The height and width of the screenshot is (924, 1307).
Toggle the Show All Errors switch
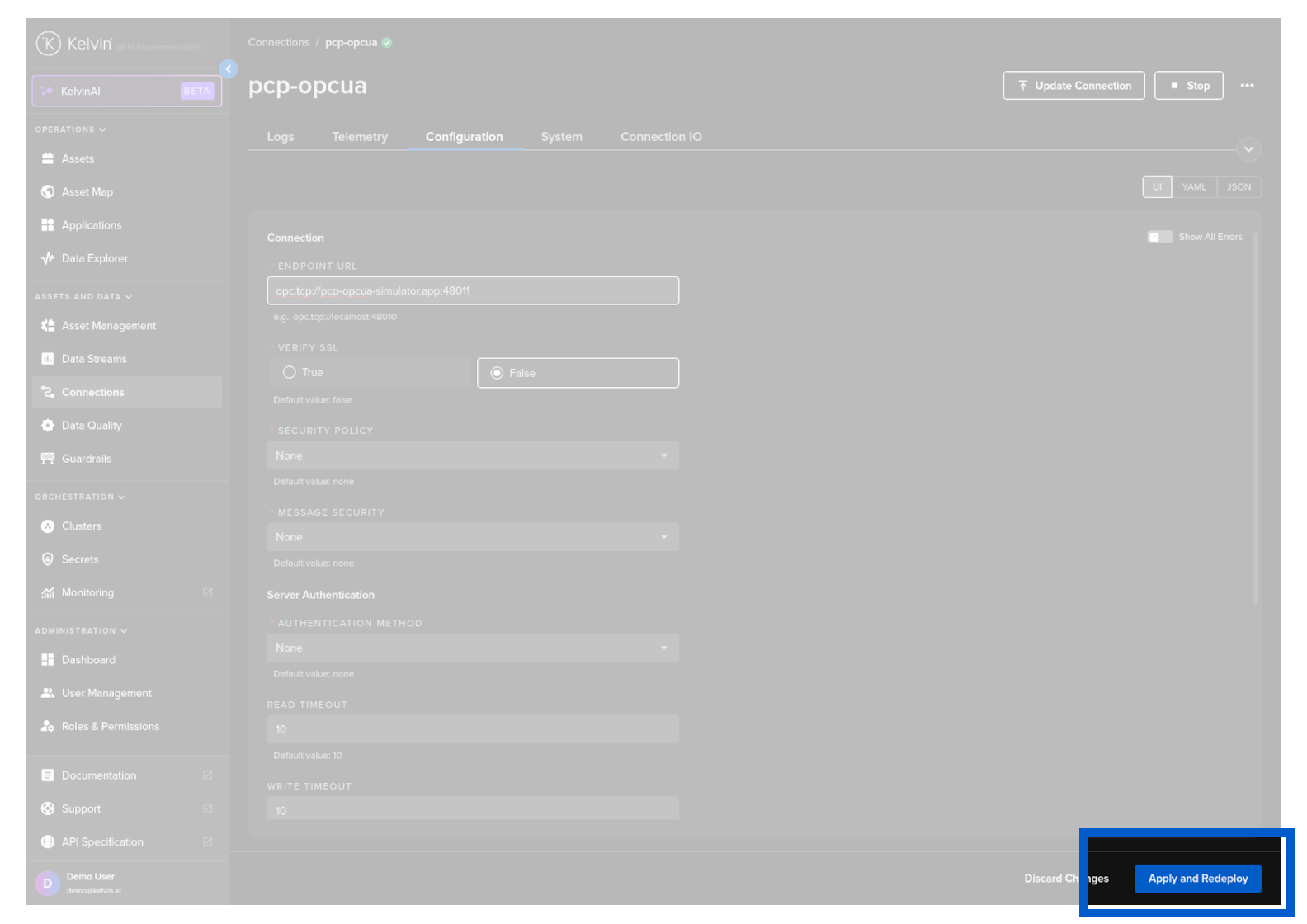click(x=1159, y=238)
